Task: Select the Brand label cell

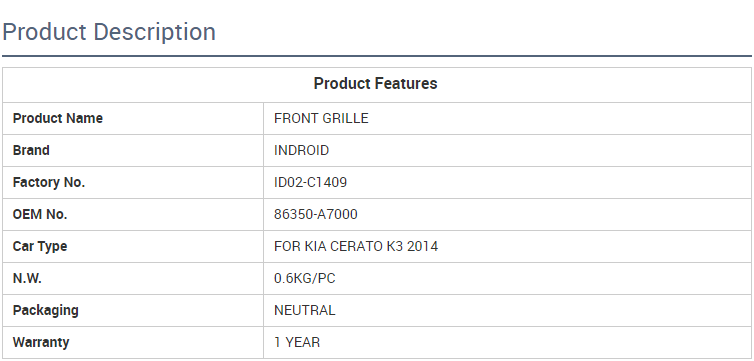Action: [133, 150]
